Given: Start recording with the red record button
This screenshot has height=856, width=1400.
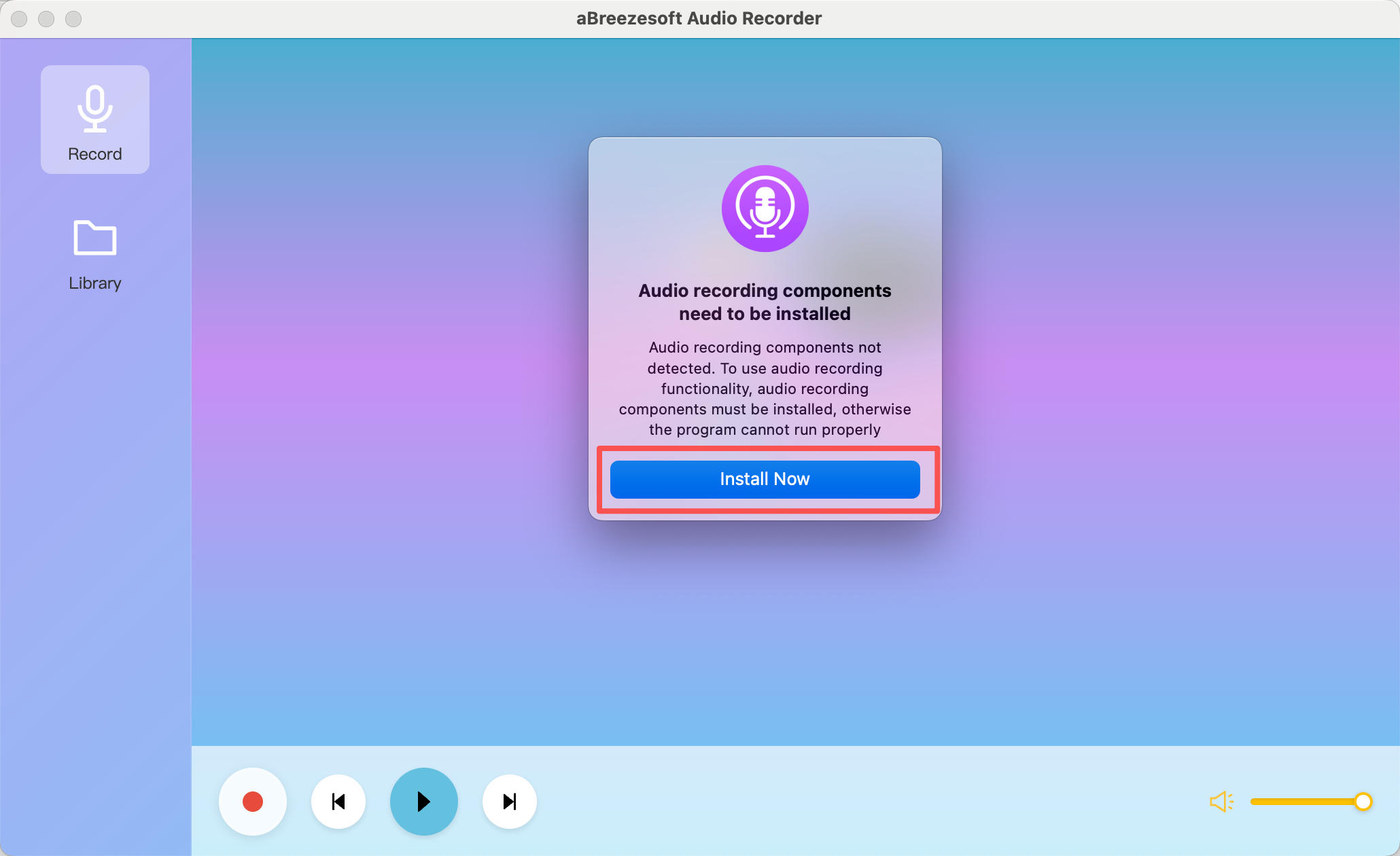Looking at the screenshot, I should pos(253,802).
